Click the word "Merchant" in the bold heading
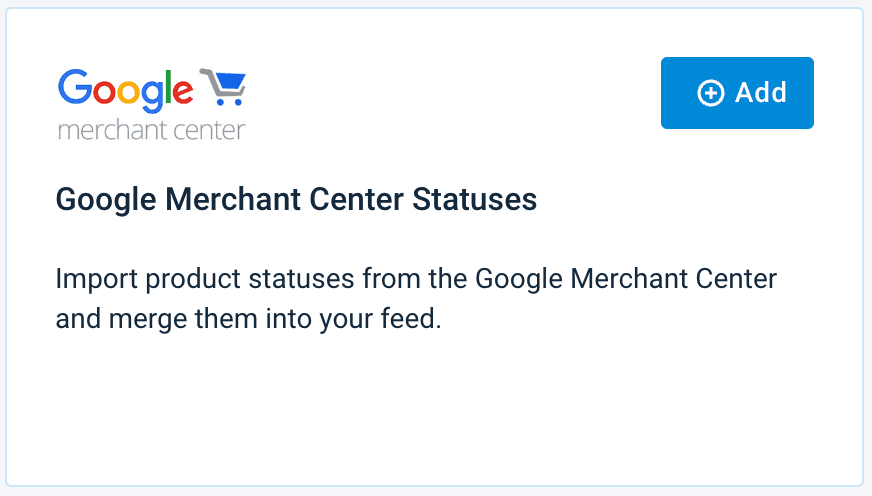This screenshot has width=872, height=496. 234,200
